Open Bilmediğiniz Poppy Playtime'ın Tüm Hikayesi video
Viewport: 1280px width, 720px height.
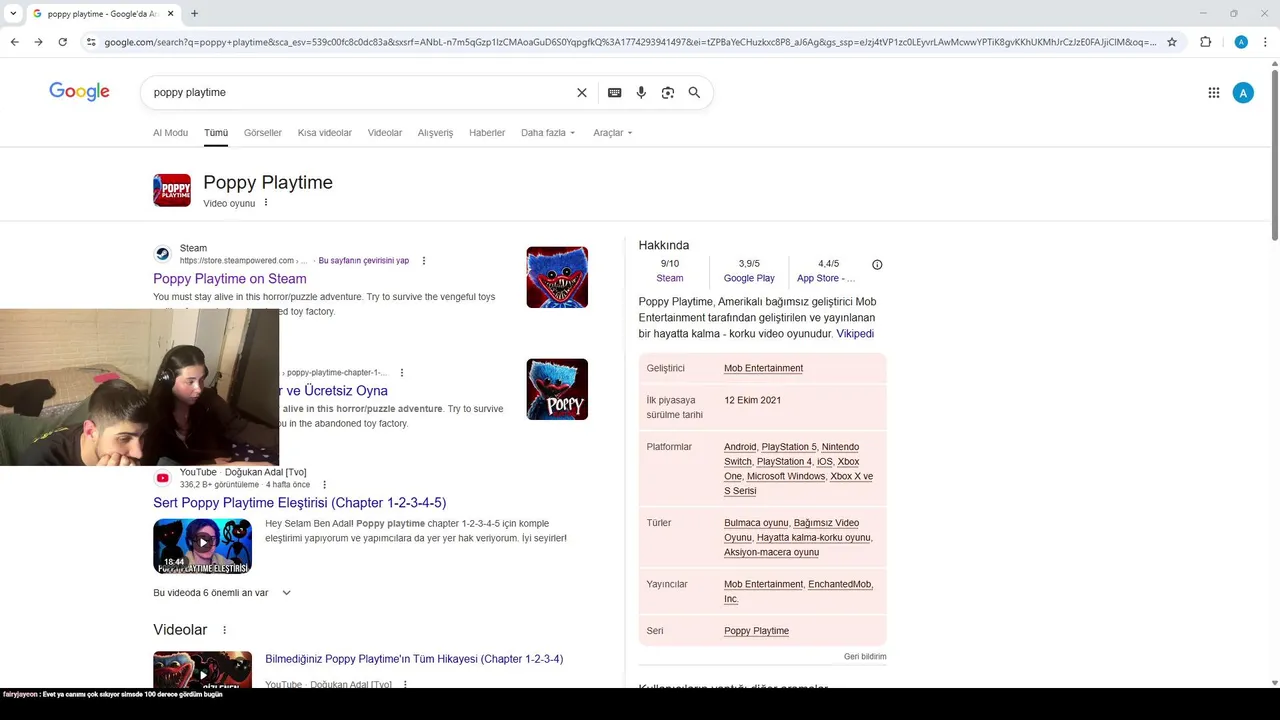(414, 659)
